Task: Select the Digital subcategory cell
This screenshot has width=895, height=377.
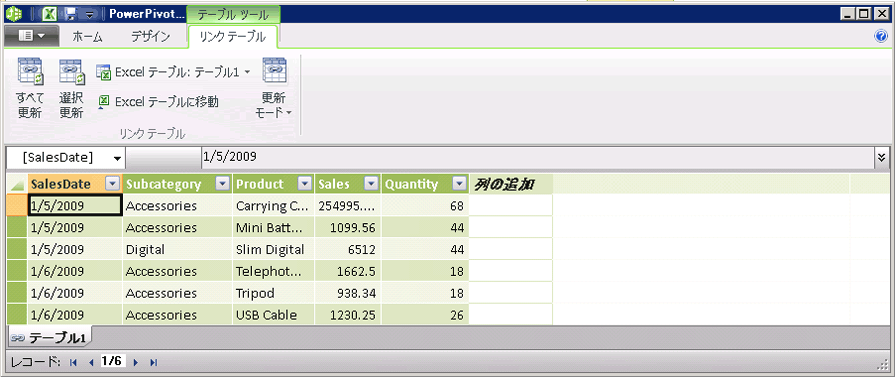Action: coord(178,250)
